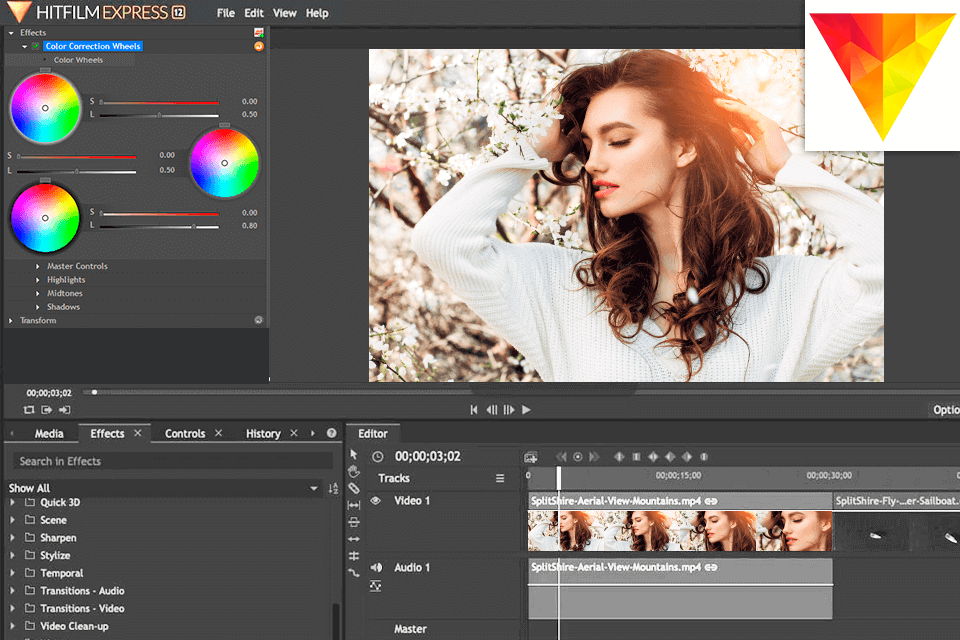Click the first diamond keyframe interpolation icon
Screen dimensions: 960x640
pyautogui.click(x=619, y=457)
